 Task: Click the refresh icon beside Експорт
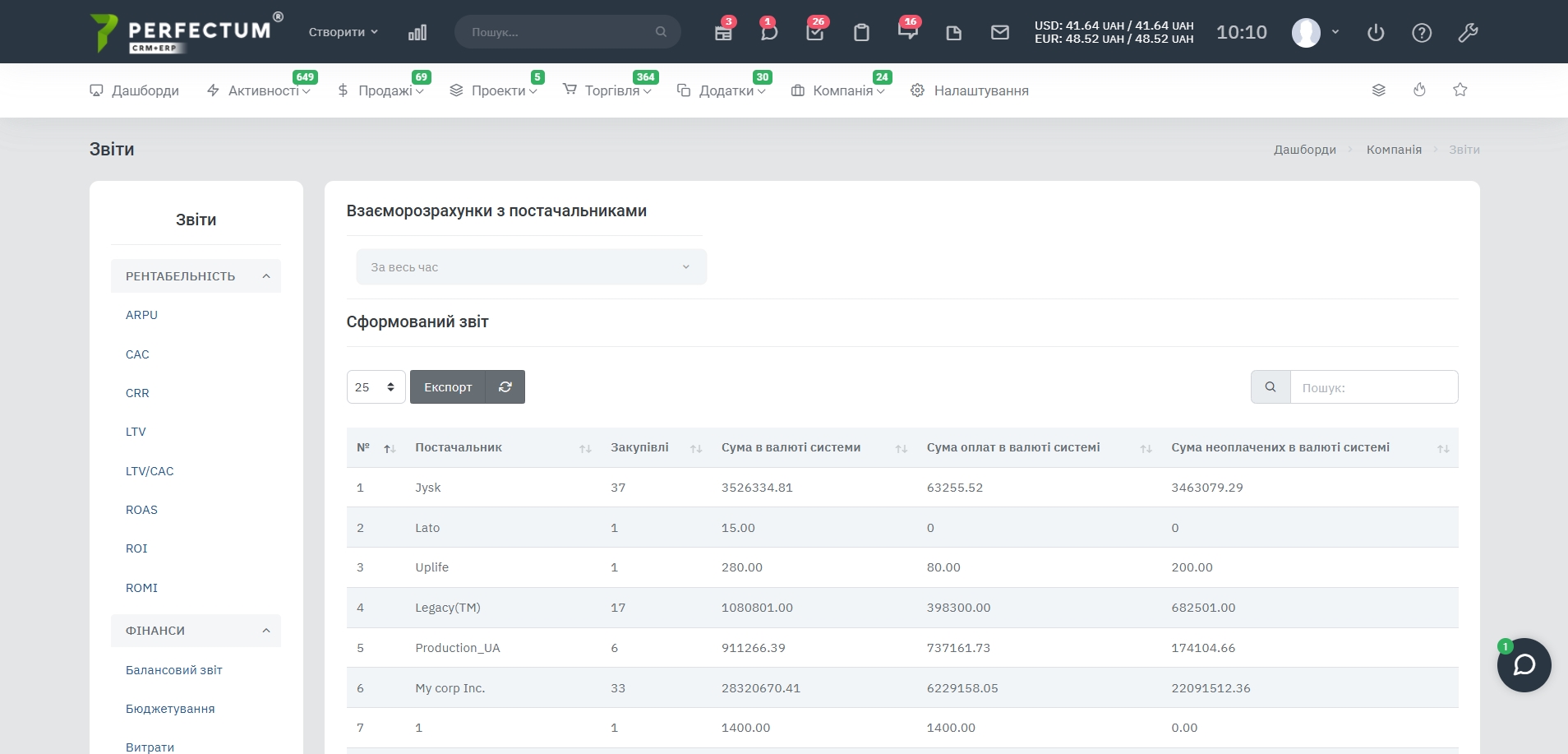(505, 387)
